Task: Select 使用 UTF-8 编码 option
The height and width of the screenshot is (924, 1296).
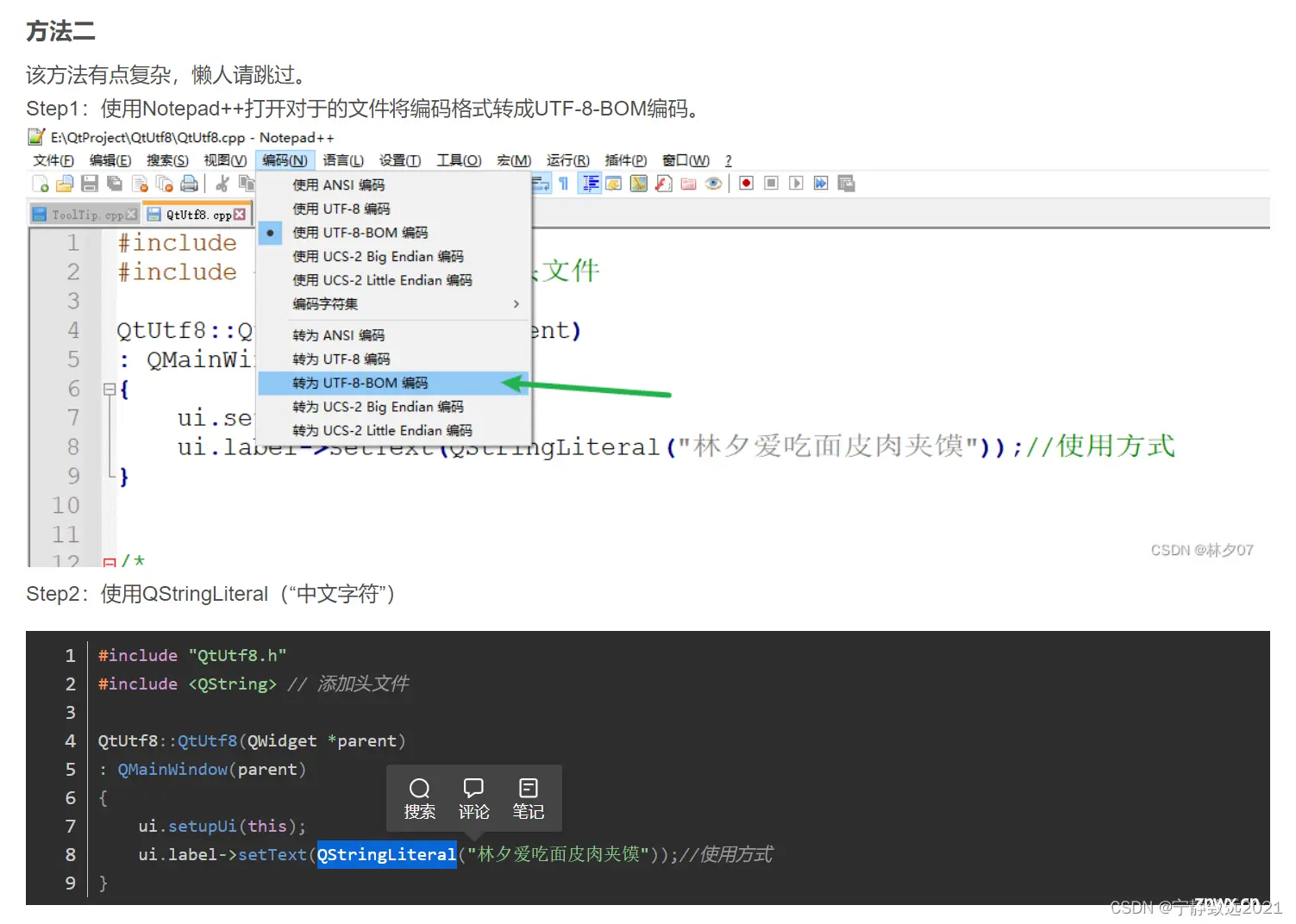Action: (394, 209)
